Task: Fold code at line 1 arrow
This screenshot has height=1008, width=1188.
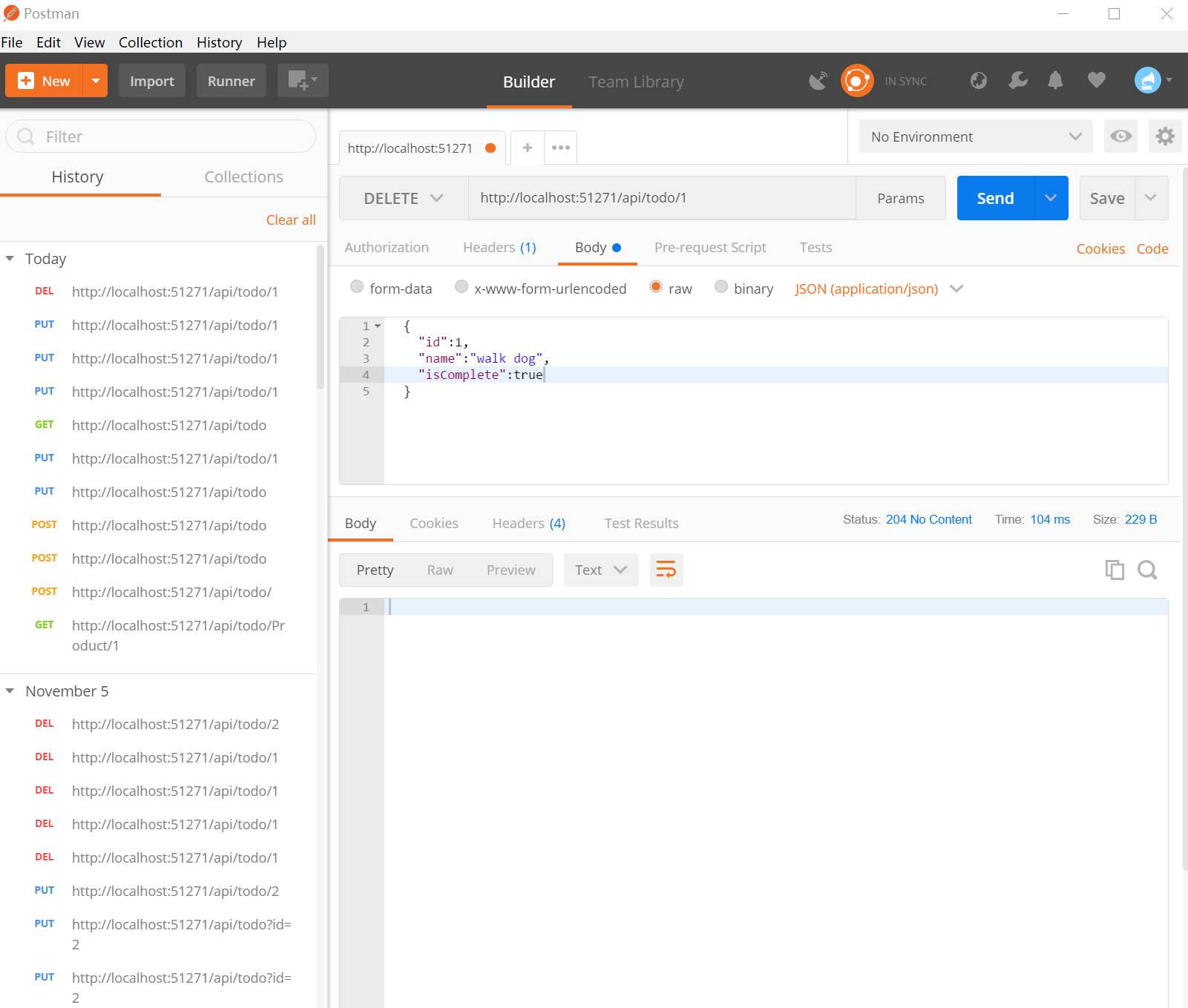Action: point(378,326)
